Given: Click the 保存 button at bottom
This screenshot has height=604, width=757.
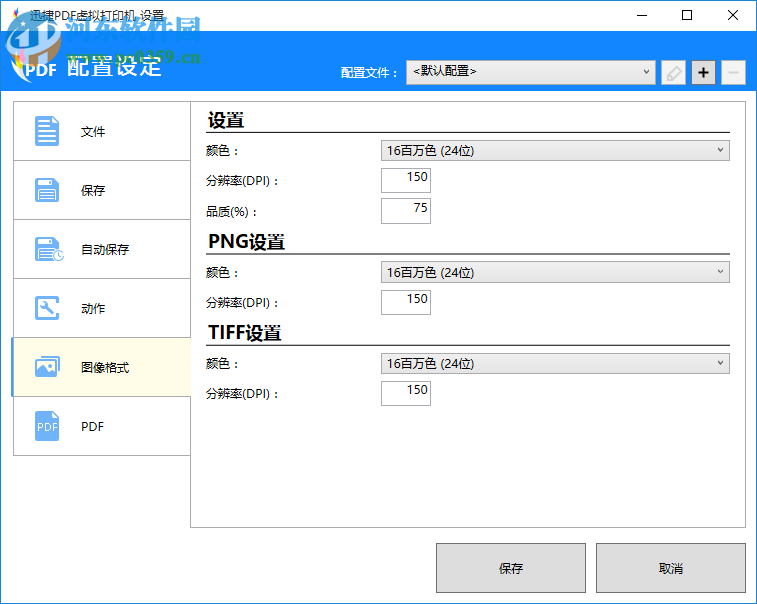Looking at the screenshot, I should click(511, 568).
